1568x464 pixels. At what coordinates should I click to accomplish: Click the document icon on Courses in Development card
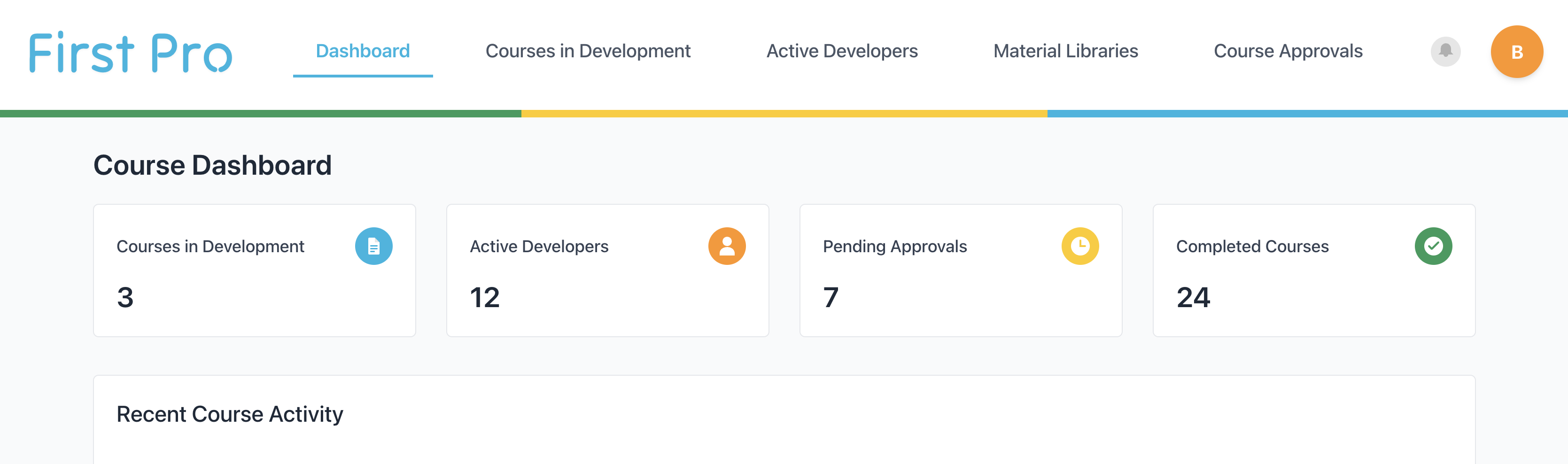point(374,246)
